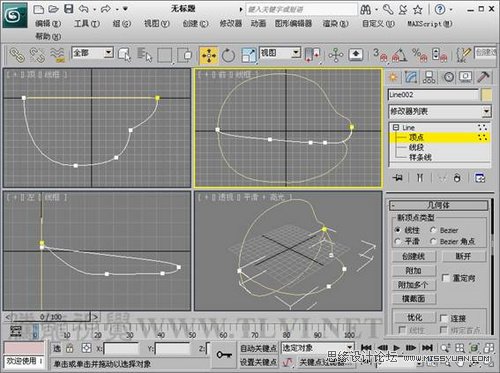
Task: Open the Create panel tab
Action: (393, 77)
